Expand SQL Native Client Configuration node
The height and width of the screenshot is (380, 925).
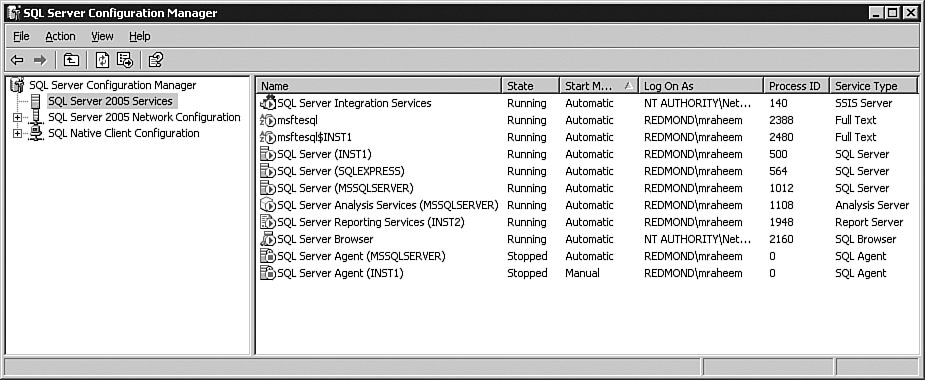17,134
